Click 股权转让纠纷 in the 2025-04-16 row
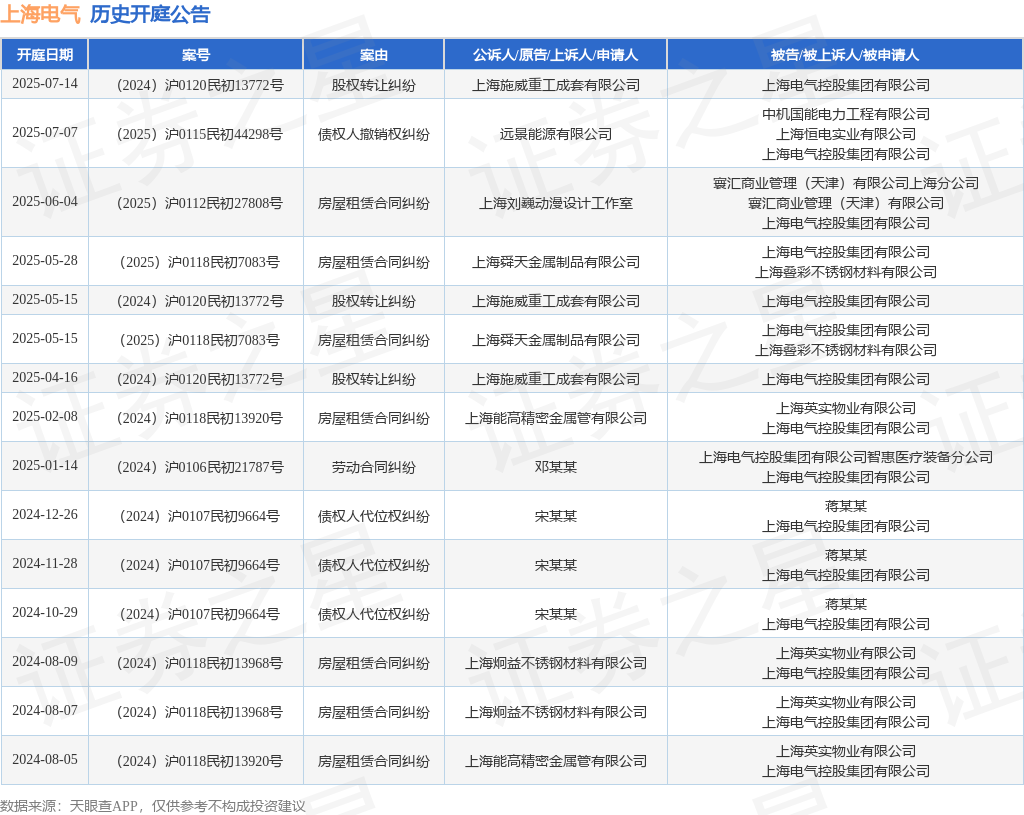 [374, 379]
